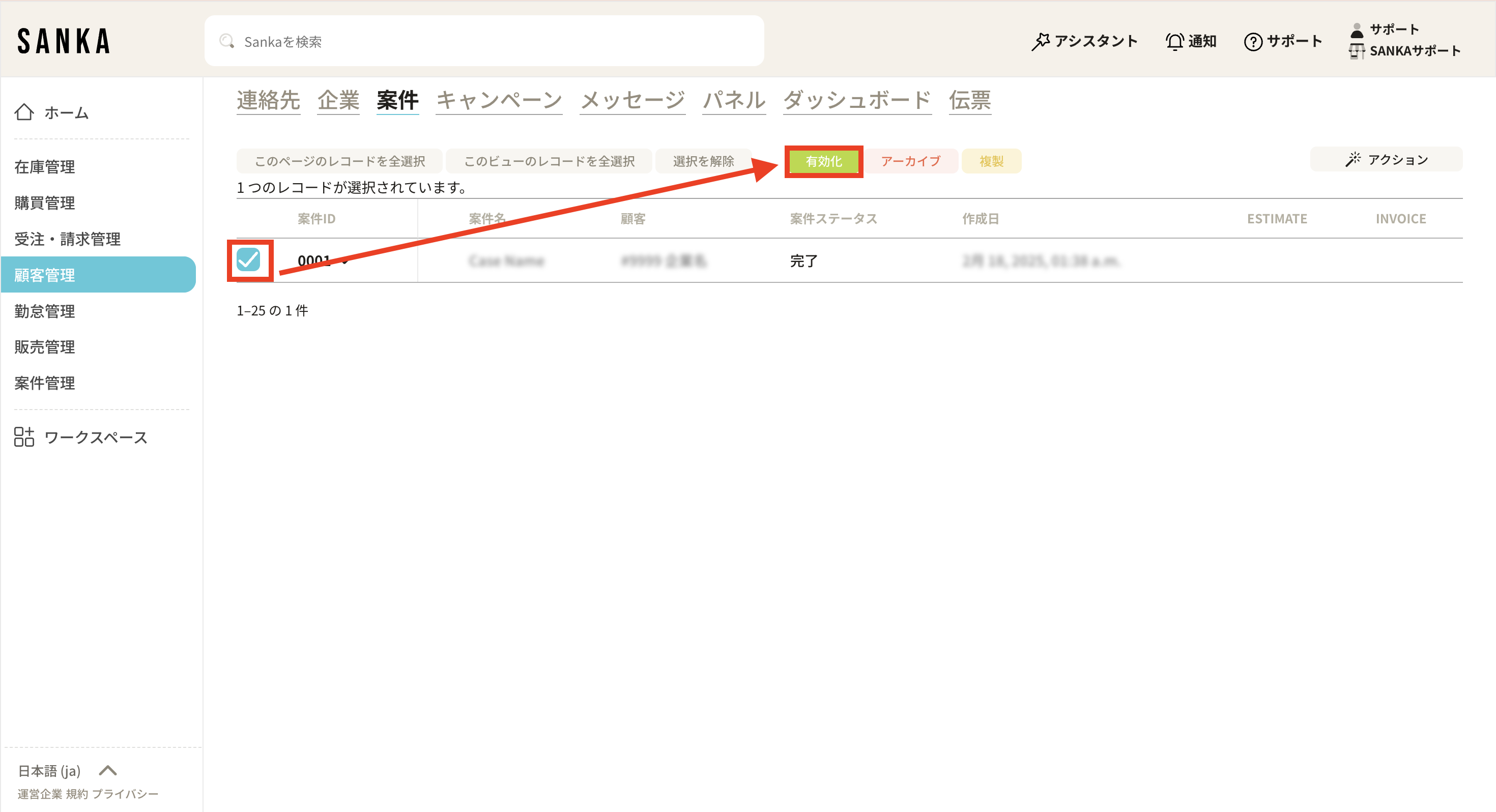
Task: Uncheck the checkbox for record 0001
Action: 248,259
